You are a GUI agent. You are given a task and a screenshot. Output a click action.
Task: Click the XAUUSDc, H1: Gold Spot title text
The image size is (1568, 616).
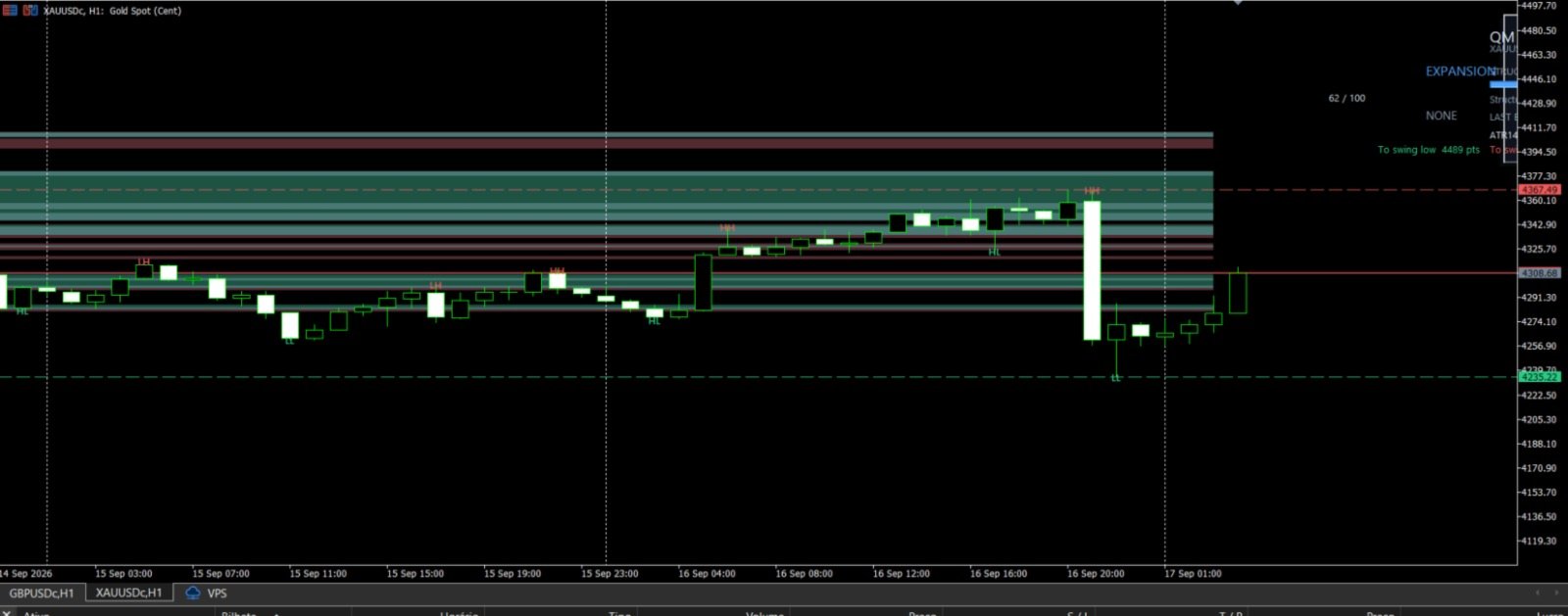[113, 11]
